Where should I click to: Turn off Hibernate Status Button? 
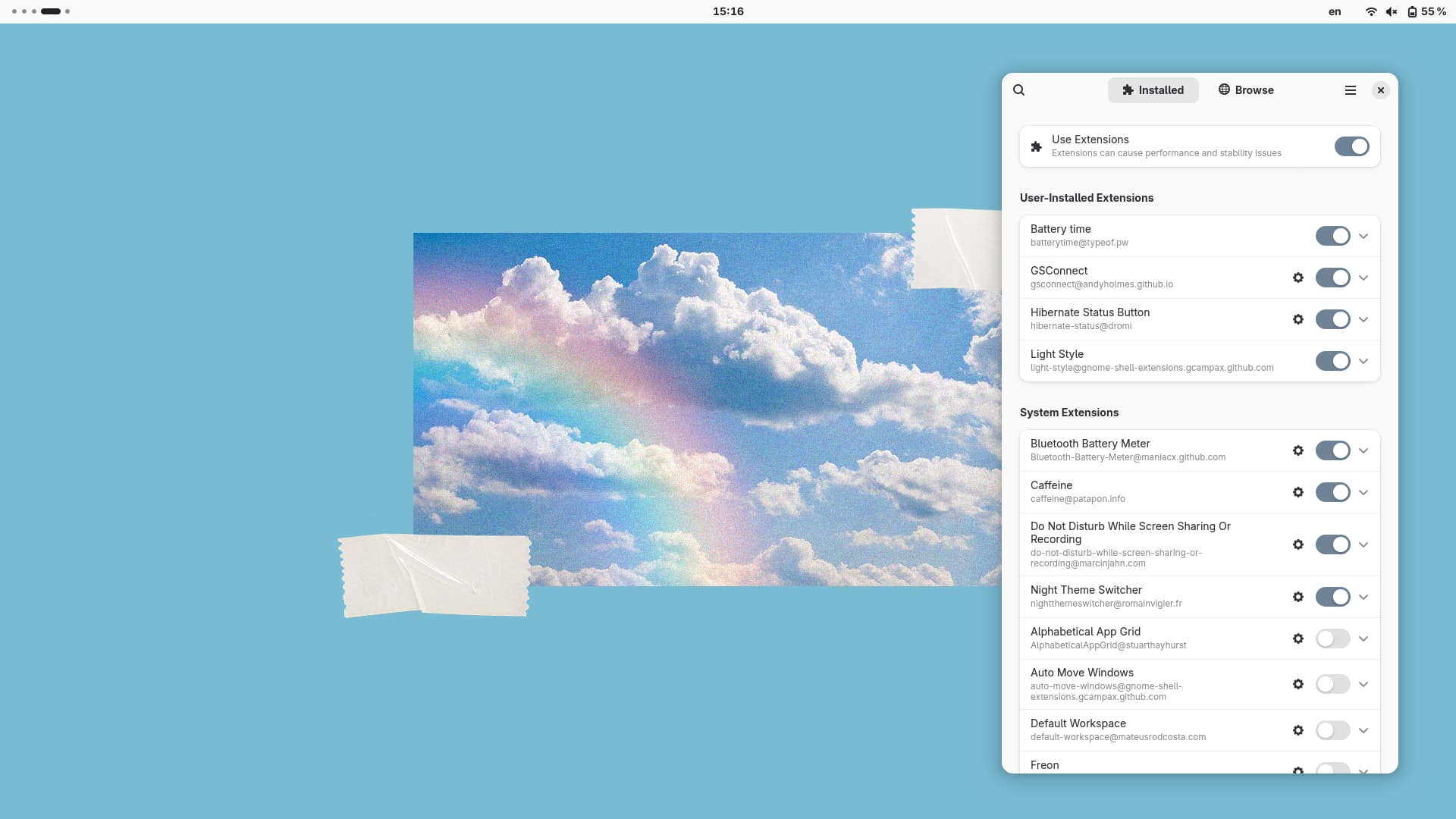tap(1332, 319)
